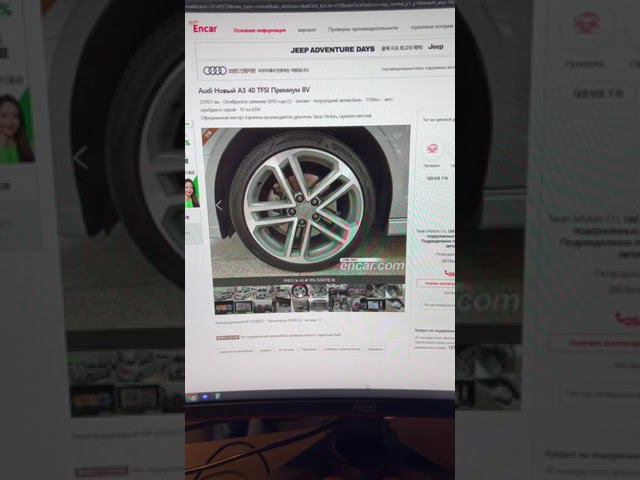This screenshot has height=480, width=640.
Task: Click the blue taskbar icon
Action: coord(204,397)
